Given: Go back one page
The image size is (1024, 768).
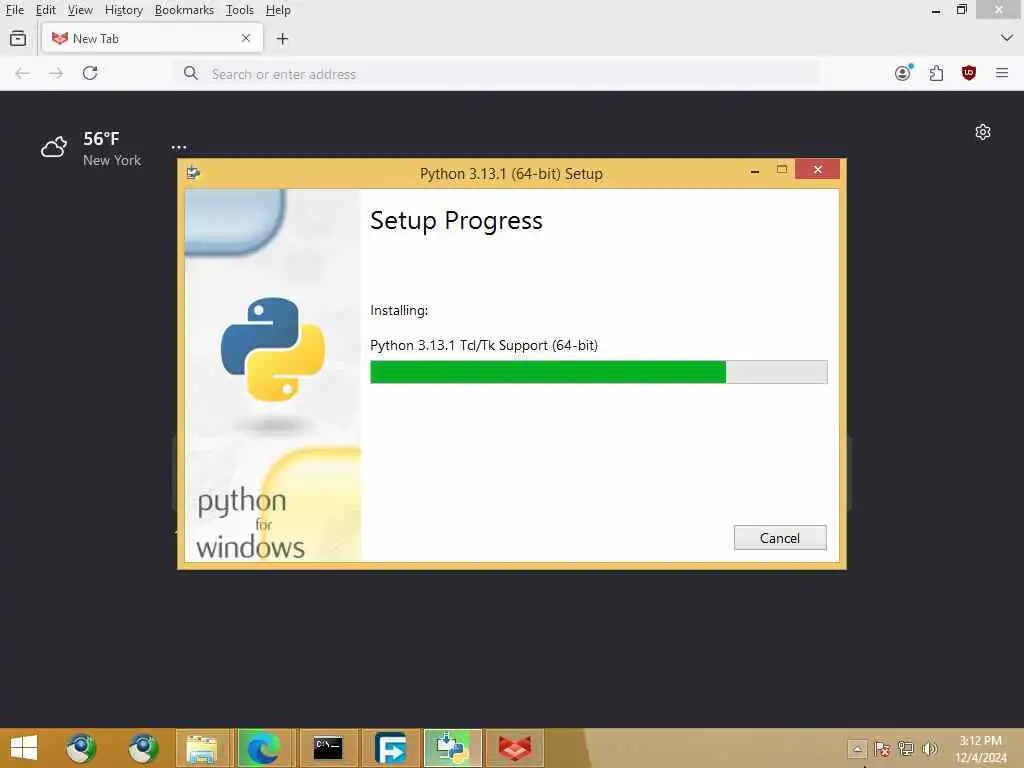Looking at the screenshot, I should (22, 73).
